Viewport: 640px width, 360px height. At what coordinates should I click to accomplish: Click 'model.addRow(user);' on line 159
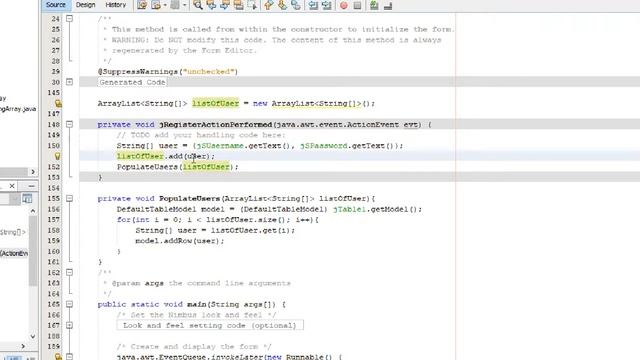tap(180, 241)
